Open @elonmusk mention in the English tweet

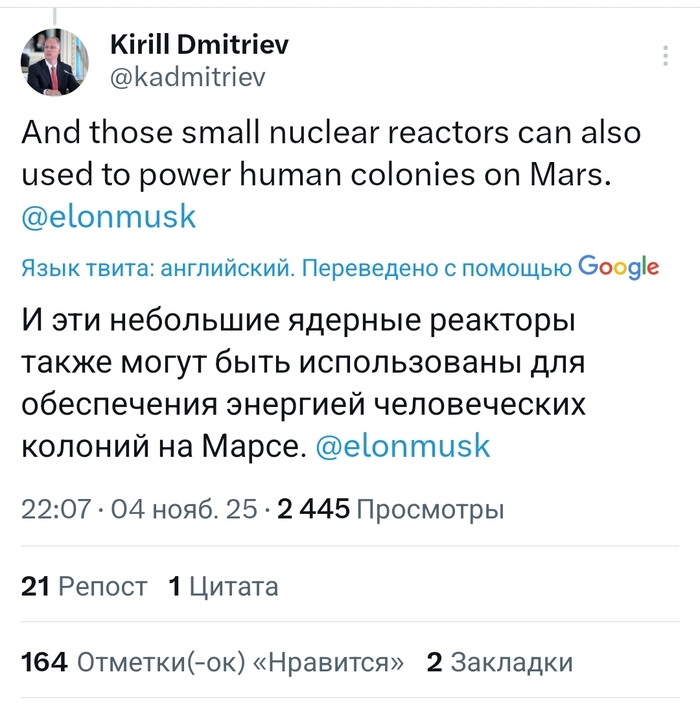click(x=109, y=217)
